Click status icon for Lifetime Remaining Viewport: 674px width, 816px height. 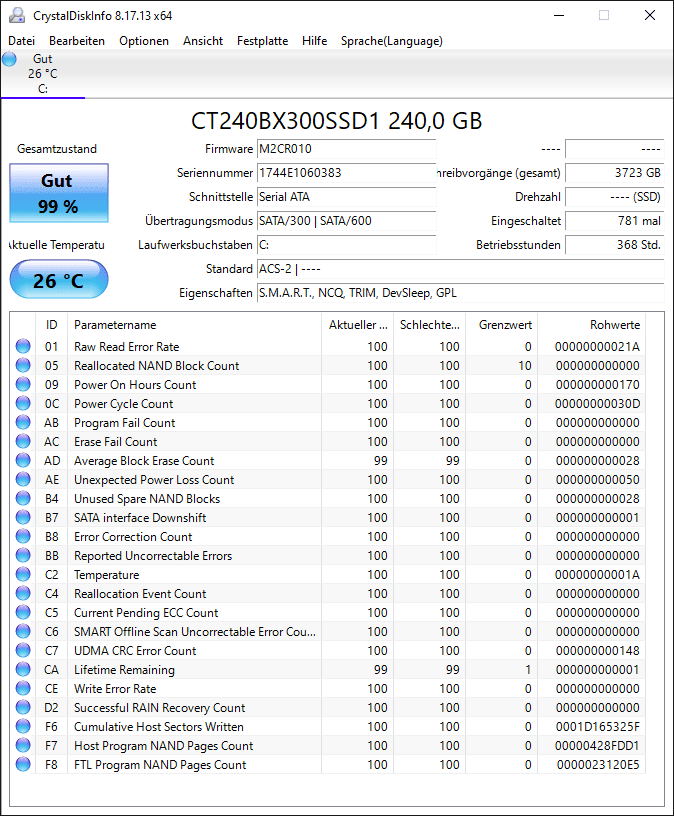pos(23,669)
